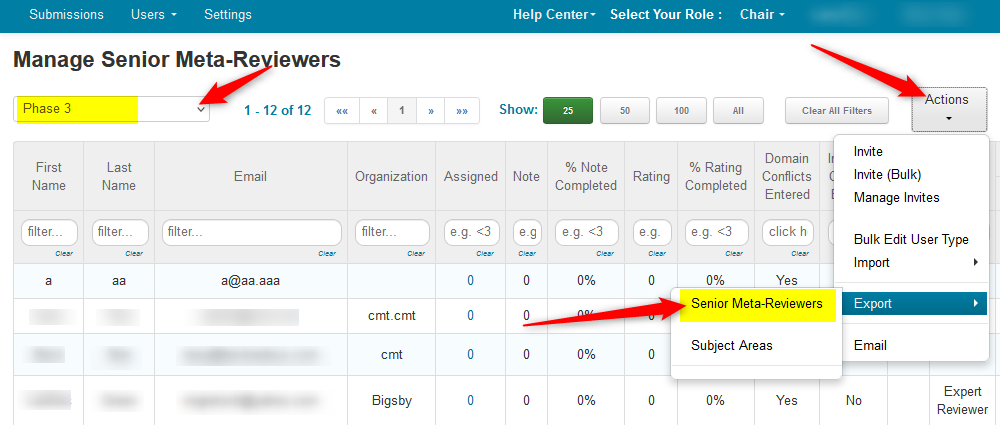Show 25 rows per page
Image resolution: width=1000 pixels, height=425 pixels.
pyautogui.click(x=567, y=111)
